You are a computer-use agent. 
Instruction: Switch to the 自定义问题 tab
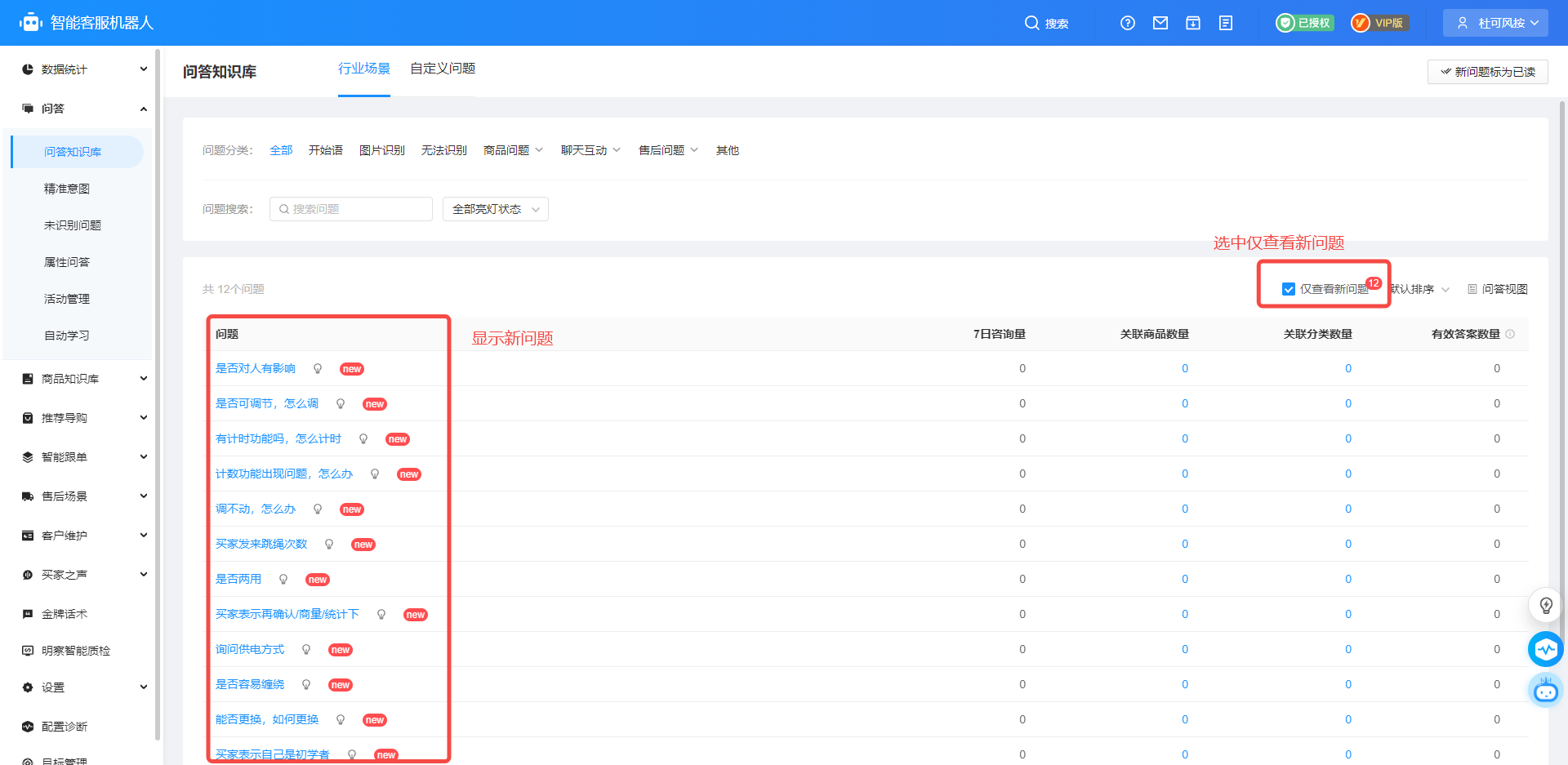click(x=443, y=69)
